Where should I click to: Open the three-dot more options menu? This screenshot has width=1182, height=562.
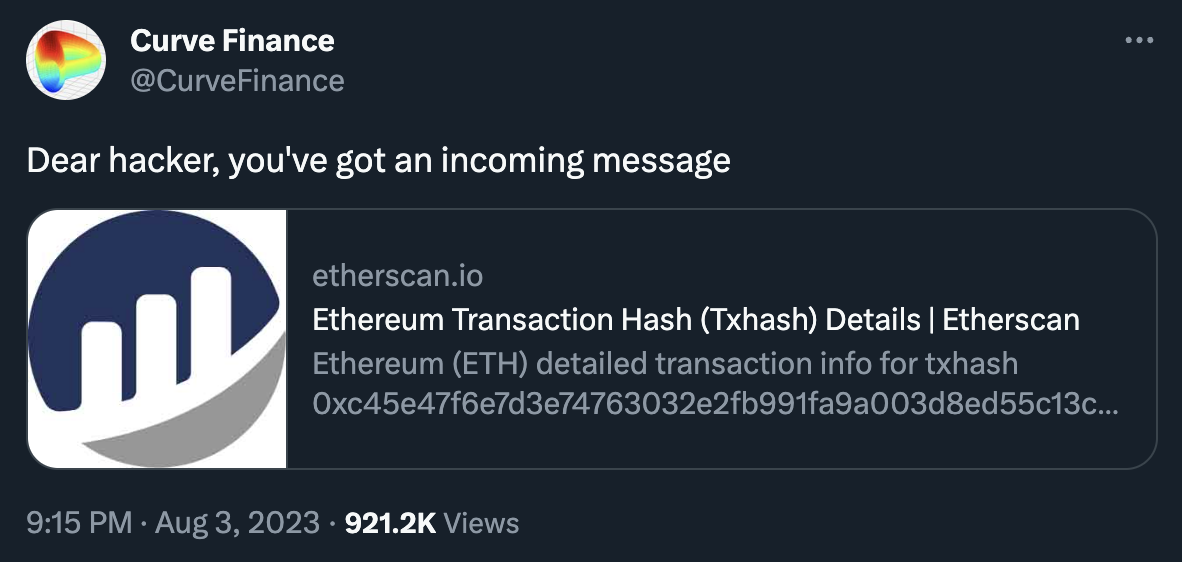tap(1139, 41)
